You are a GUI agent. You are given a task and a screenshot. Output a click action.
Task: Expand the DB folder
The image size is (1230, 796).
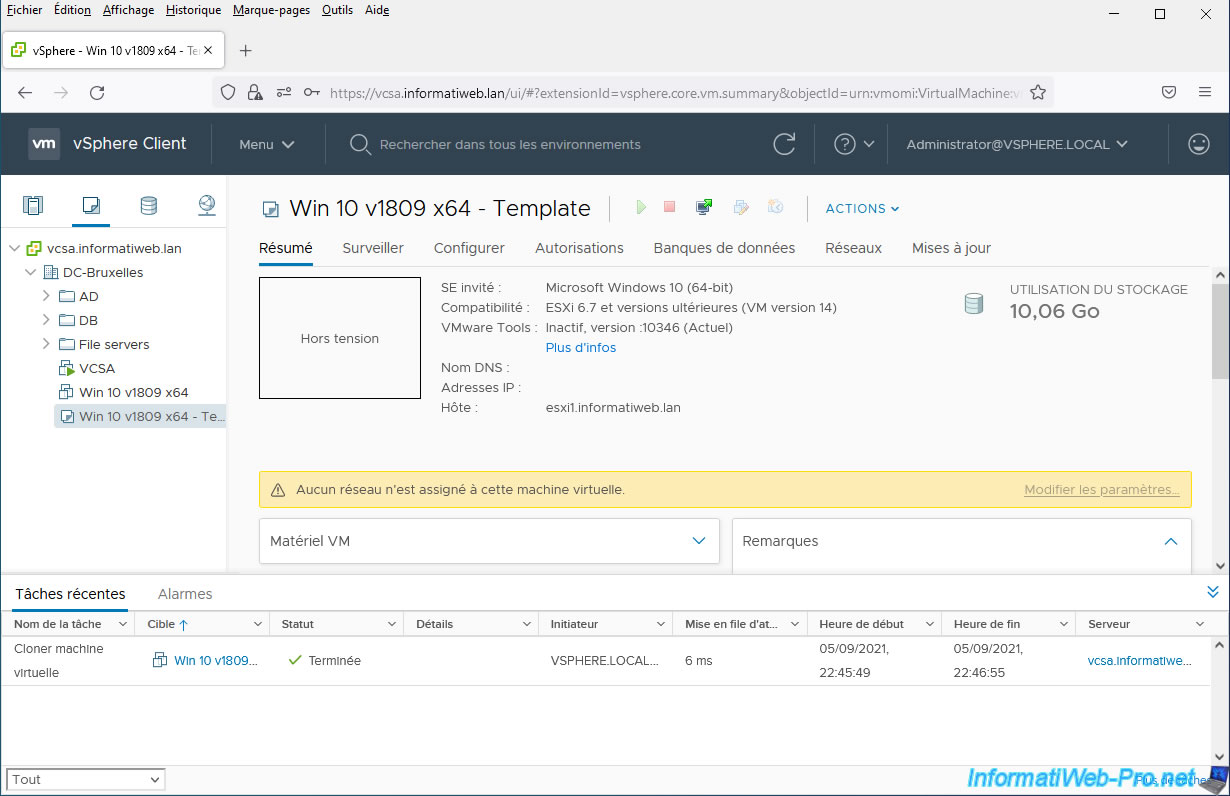click(x=46, y=320)
